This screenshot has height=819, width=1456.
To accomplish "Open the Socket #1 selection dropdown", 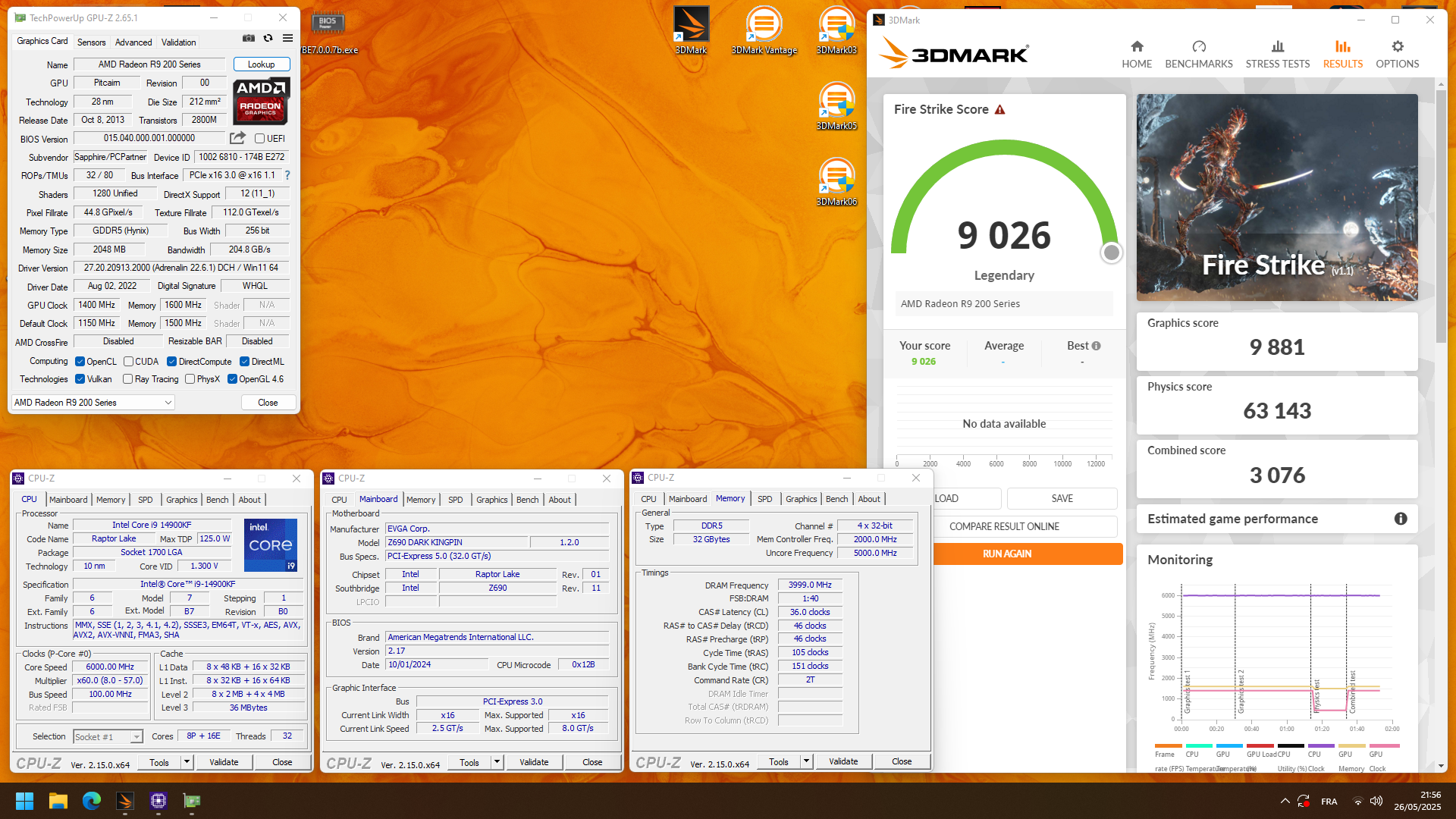I will [108, 737].
